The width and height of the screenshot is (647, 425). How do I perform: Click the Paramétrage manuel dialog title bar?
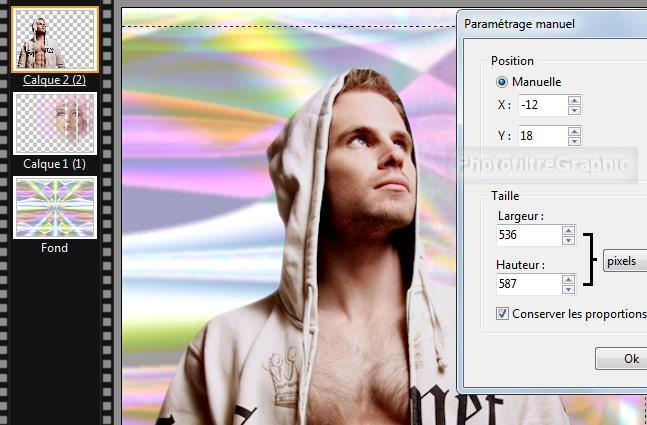pos(550,23)
